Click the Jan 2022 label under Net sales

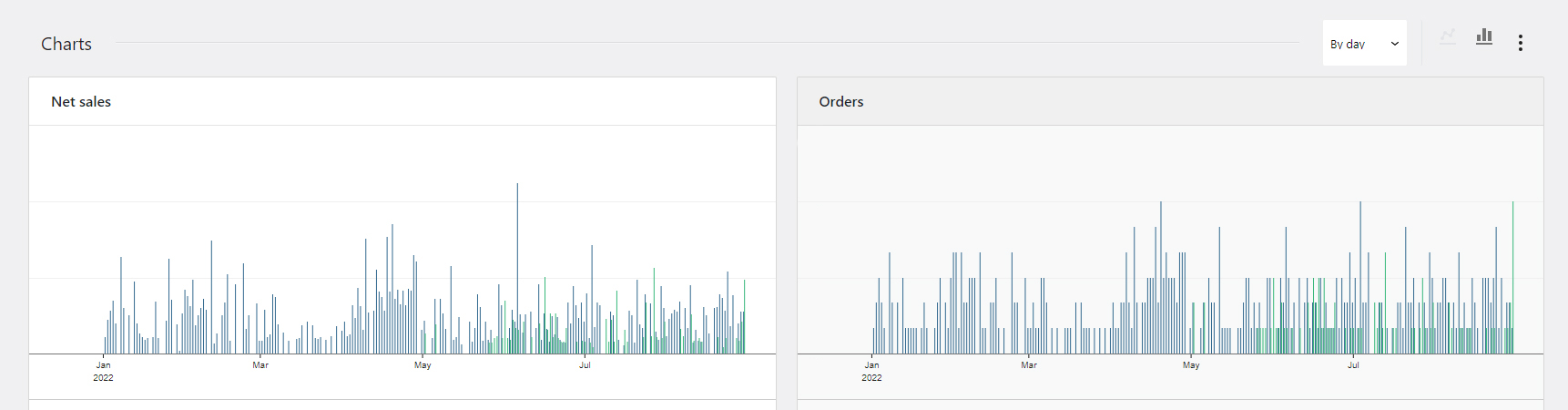tap(104, 371)
